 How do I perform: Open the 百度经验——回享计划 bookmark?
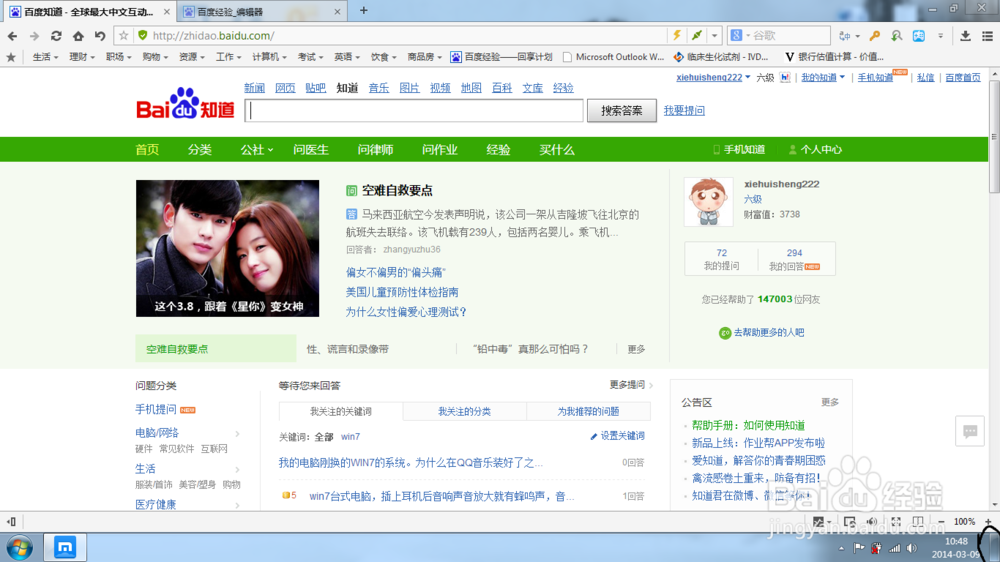(501, 57)
